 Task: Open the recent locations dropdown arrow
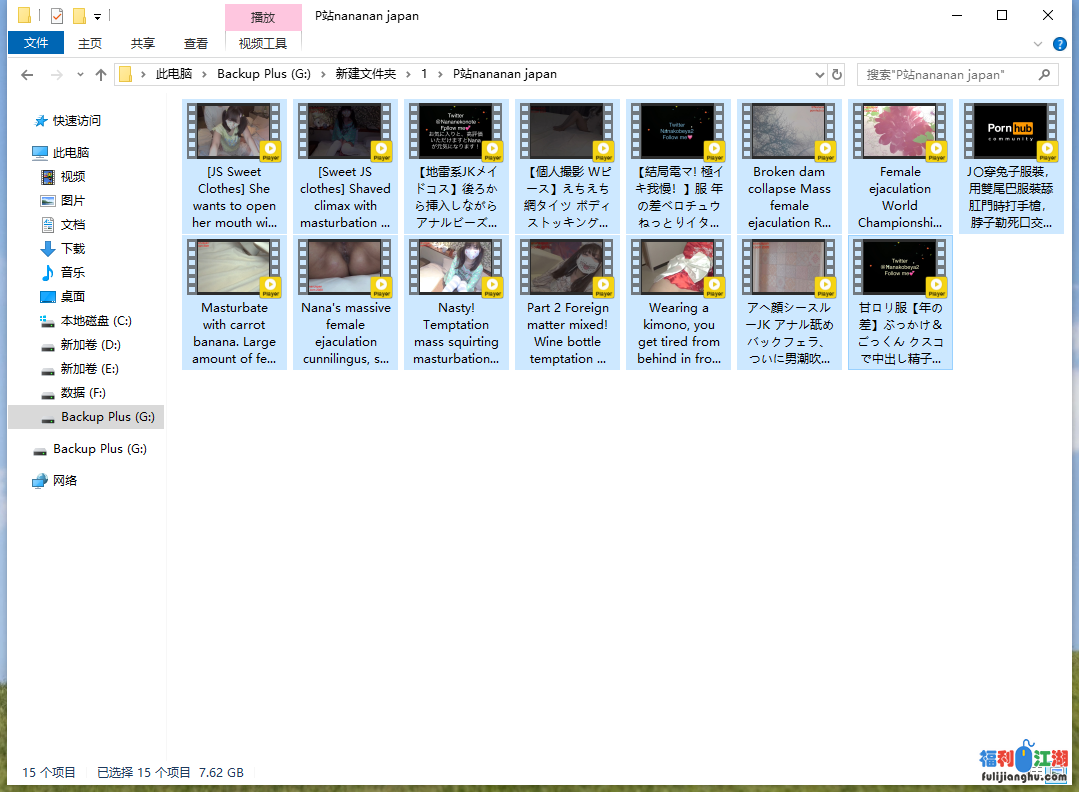tap(79, 75)
